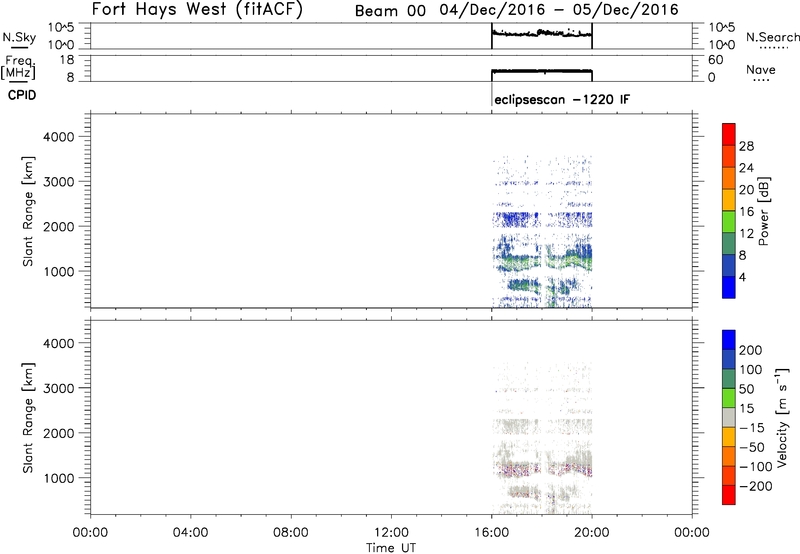This screenshot has width=800, height=554.
Task: Click the 'N.Sky' legend label
Action: click(19, 37)
